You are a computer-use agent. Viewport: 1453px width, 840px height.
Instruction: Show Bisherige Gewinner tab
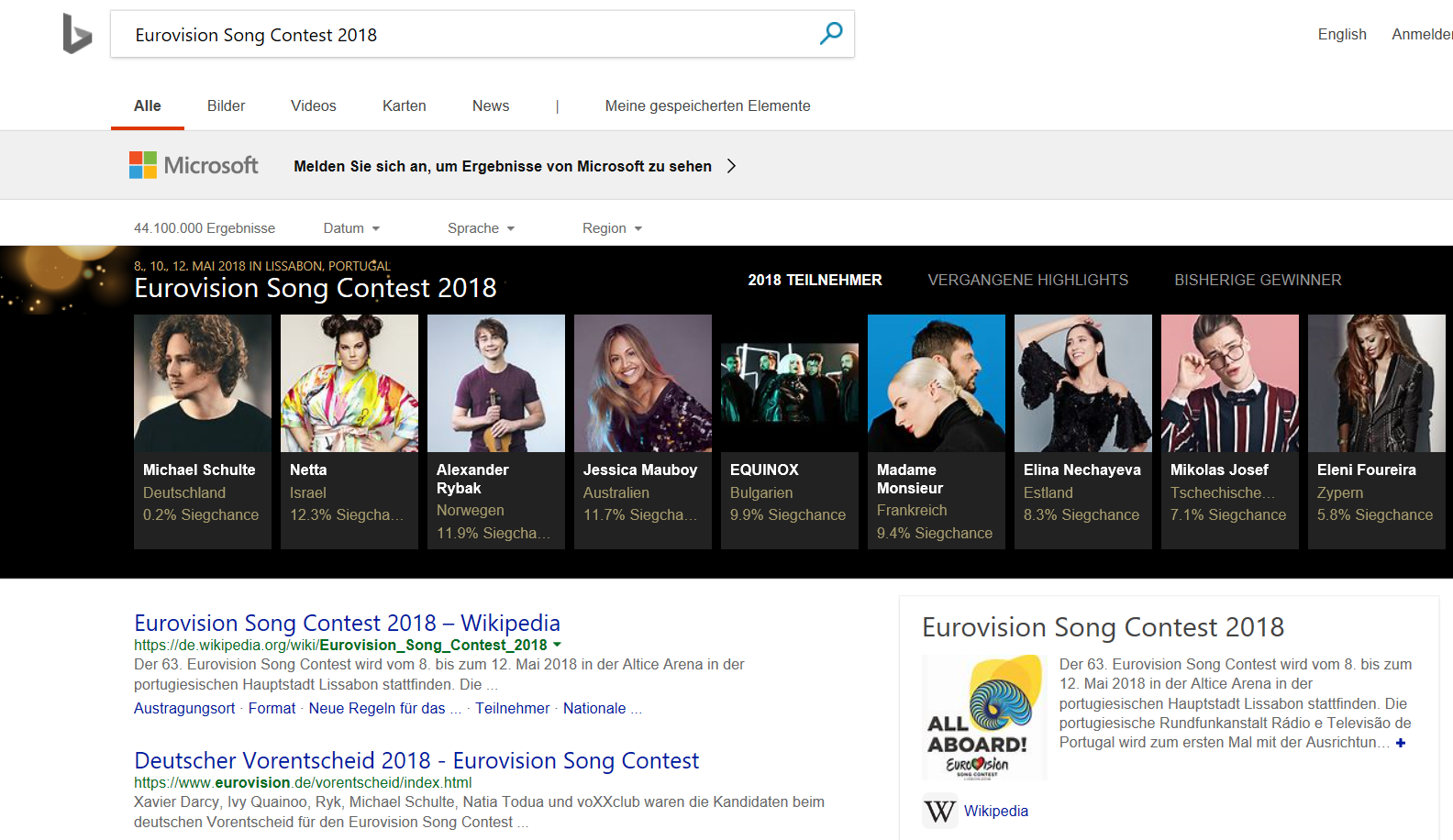[x=1259, y=280]
